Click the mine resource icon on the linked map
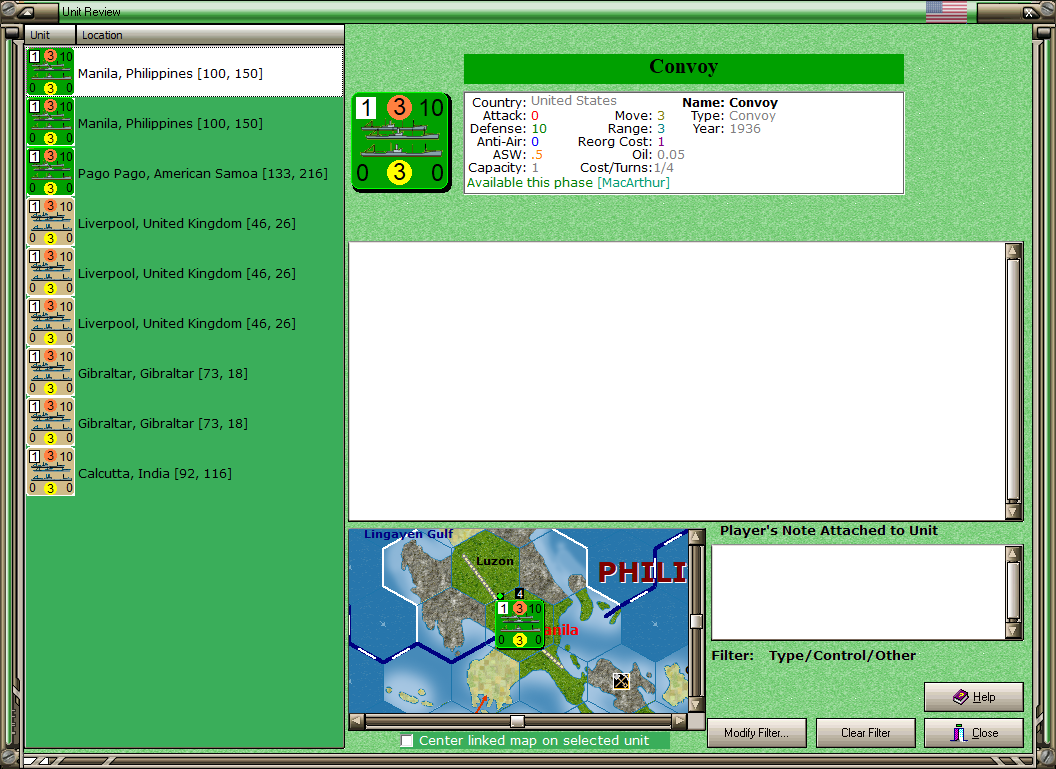The height and width of the screenshot is (769, 1056). tap(621, 681)
